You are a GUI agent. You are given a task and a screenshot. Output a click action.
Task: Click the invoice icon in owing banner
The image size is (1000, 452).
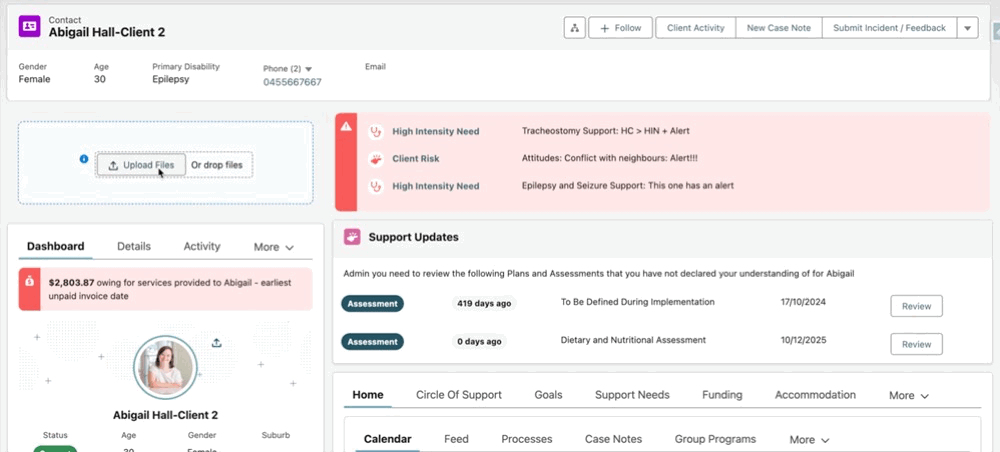(x=32, y=282)
